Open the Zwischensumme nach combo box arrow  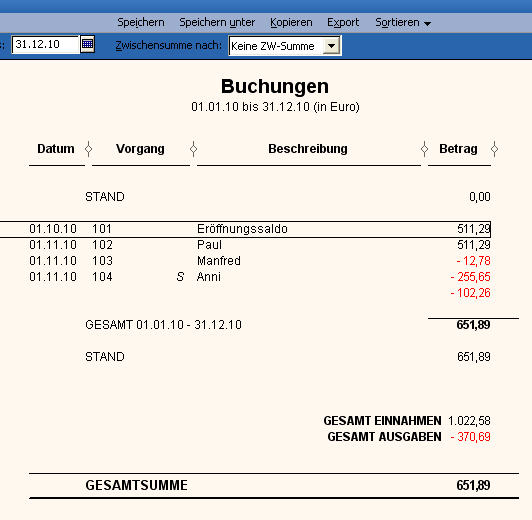(331, 46)
